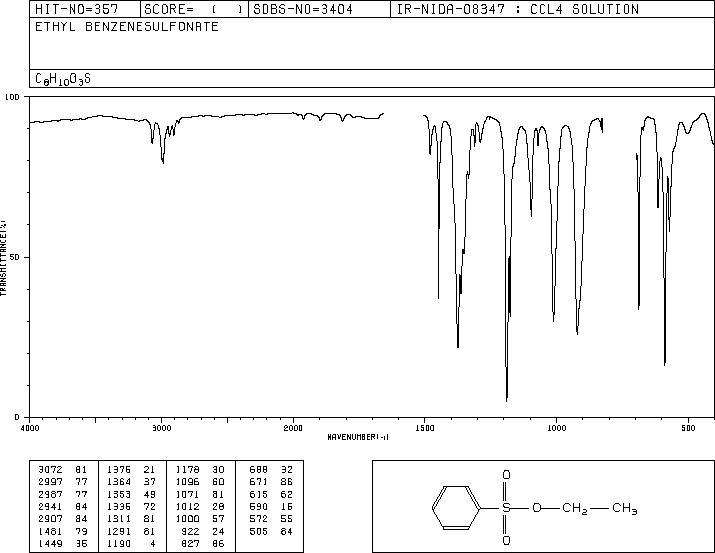Click the 3000 tick label on x-axis
Image resolution: width=715 pixels, height=553 pixels.
click(161, 428)
